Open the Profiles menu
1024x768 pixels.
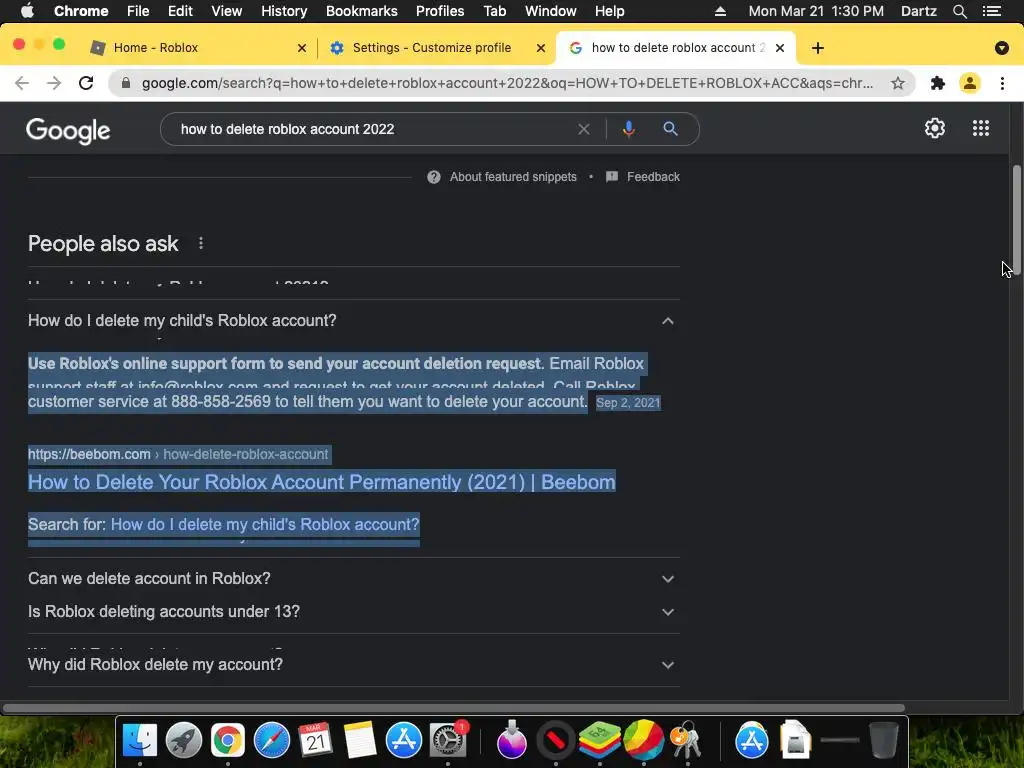pos(440,11)
